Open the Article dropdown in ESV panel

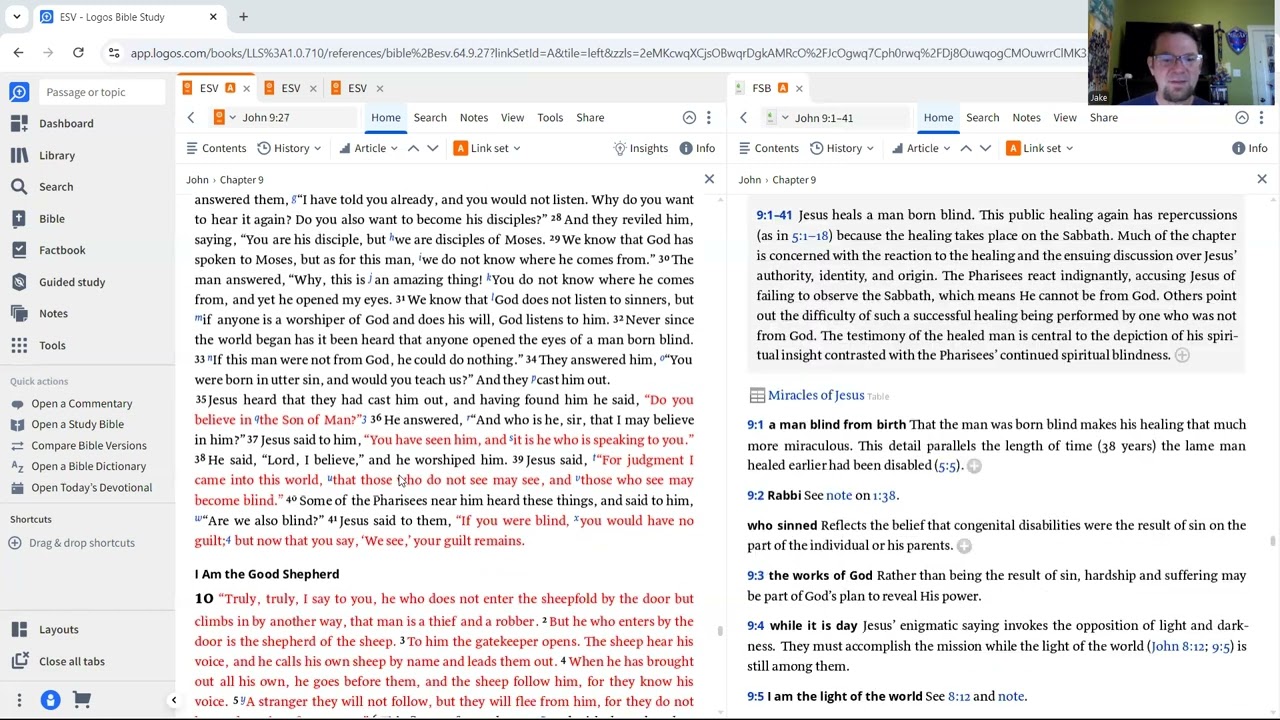[x=368, y=148]
